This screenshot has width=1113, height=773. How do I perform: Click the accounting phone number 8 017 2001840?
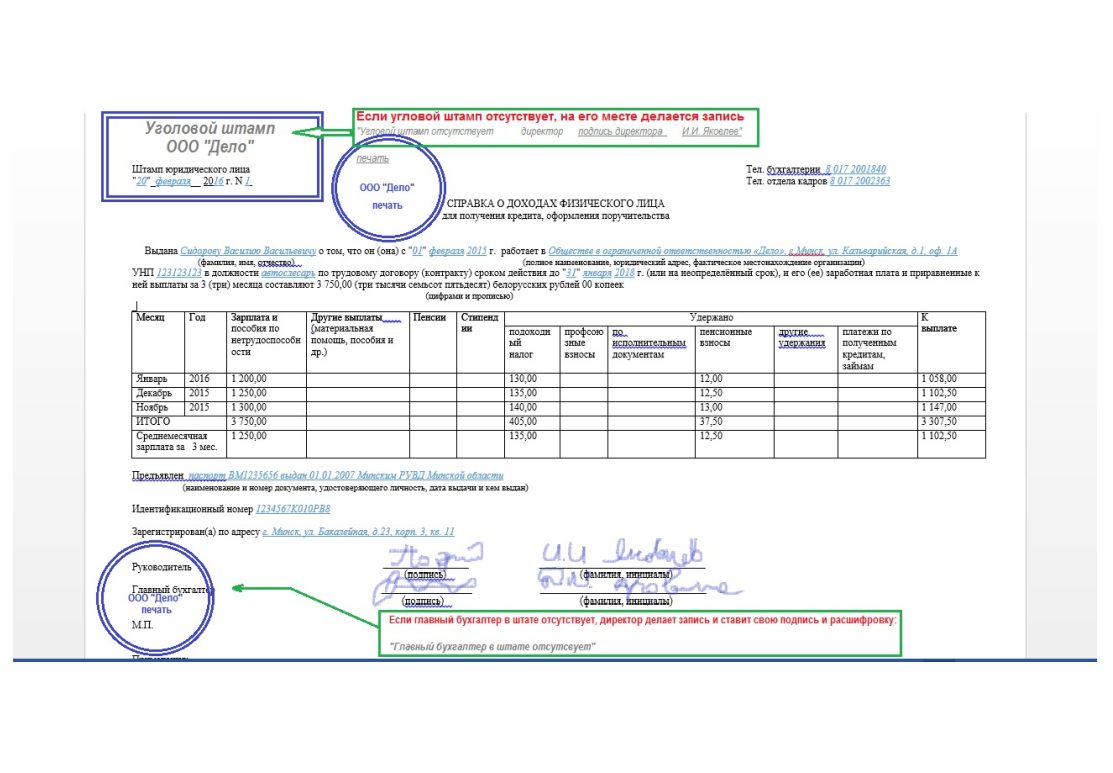pos(855,169)
